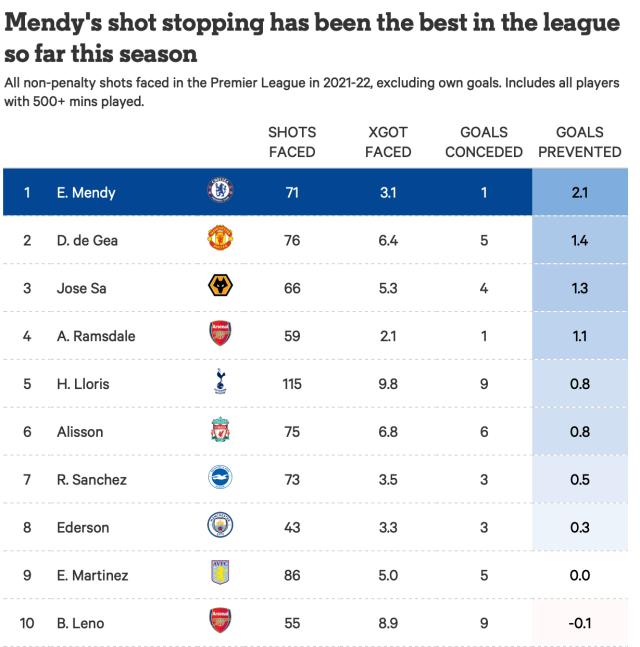
Task: Click the Arsenal crest in A. Ramsdale's row
Action: [218, 336]
